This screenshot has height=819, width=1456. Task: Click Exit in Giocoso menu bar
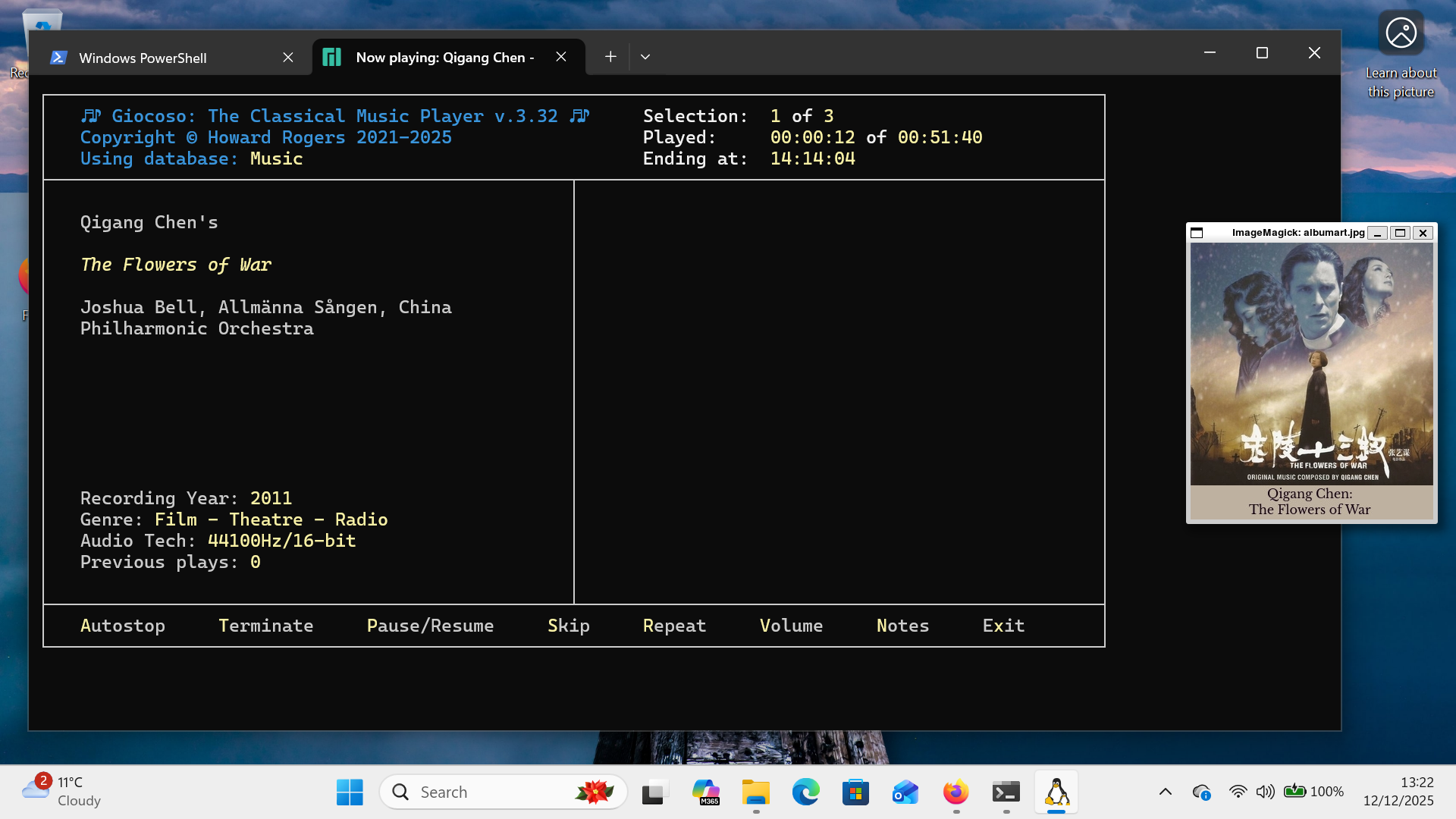pos(1003,626)
